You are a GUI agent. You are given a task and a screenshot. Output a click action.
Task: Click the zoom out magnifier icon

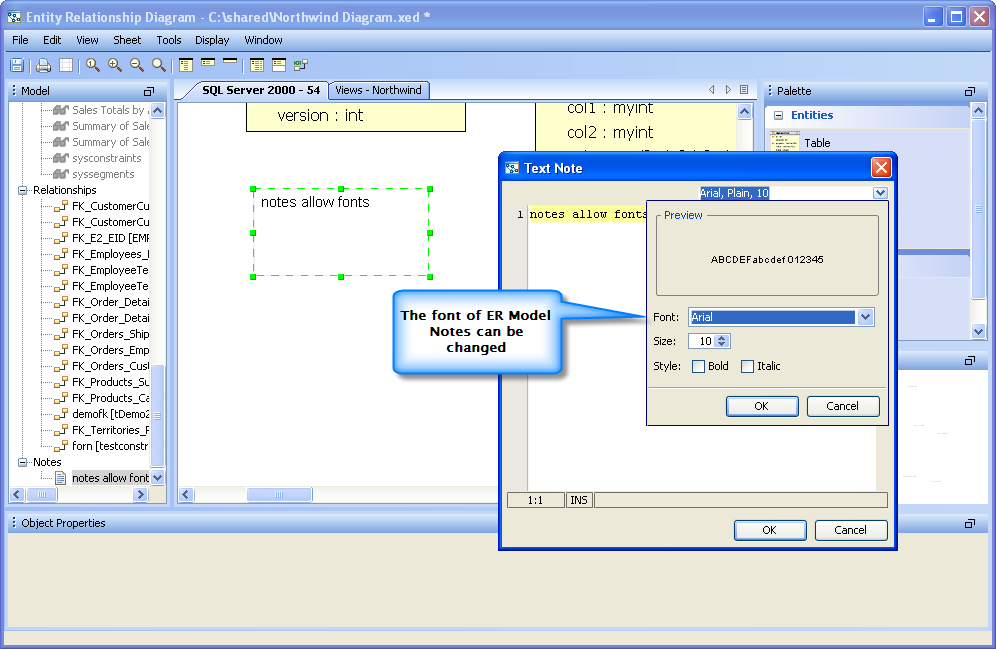click(137, 65)
